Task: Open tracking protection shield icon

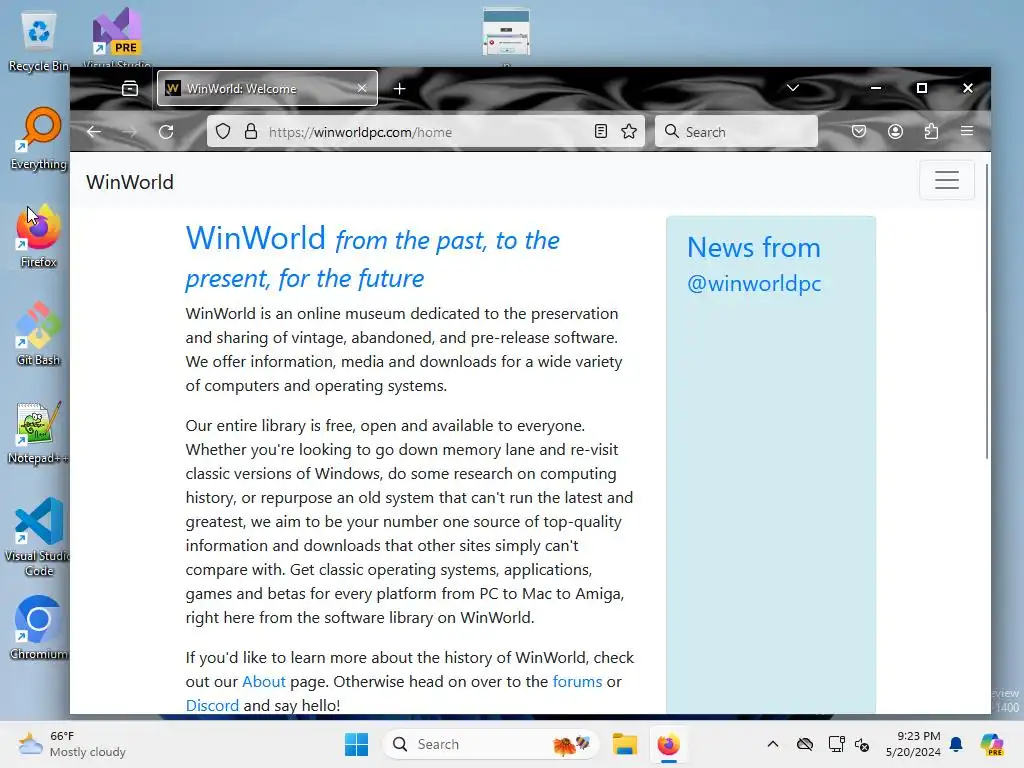Action: 223,132
